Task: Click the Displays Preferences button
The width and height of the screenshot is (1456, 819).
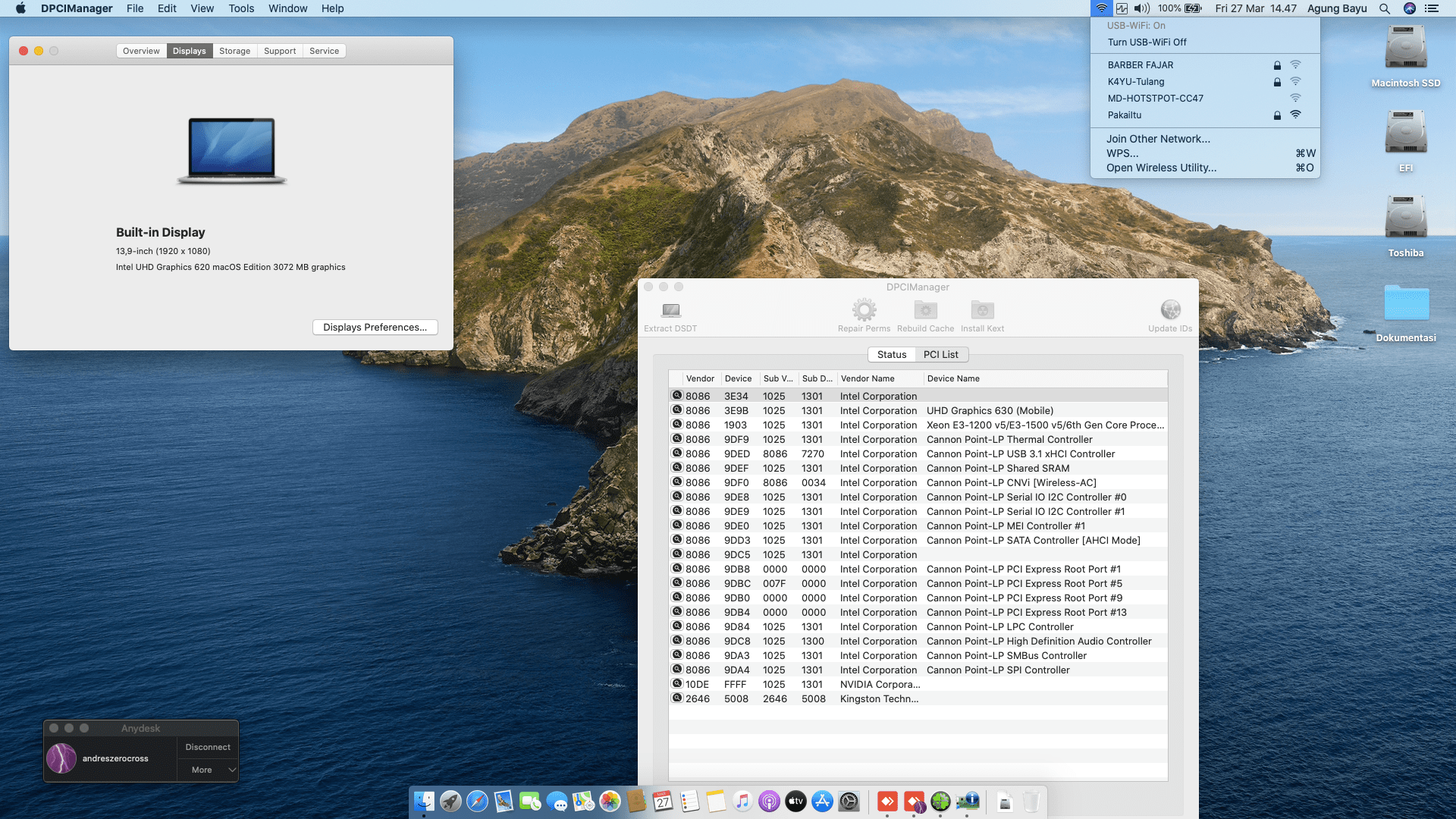Action: point(375,327)
